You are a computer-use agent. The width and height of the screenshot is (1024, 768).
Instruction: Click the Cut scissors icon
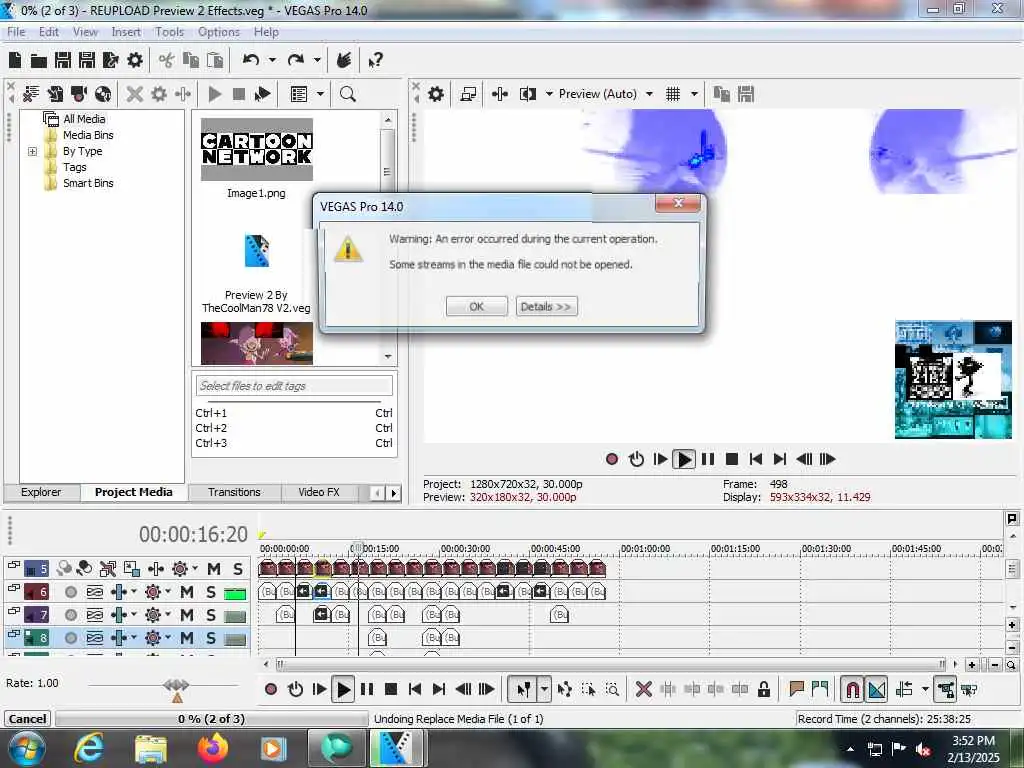tap(167, 61)
